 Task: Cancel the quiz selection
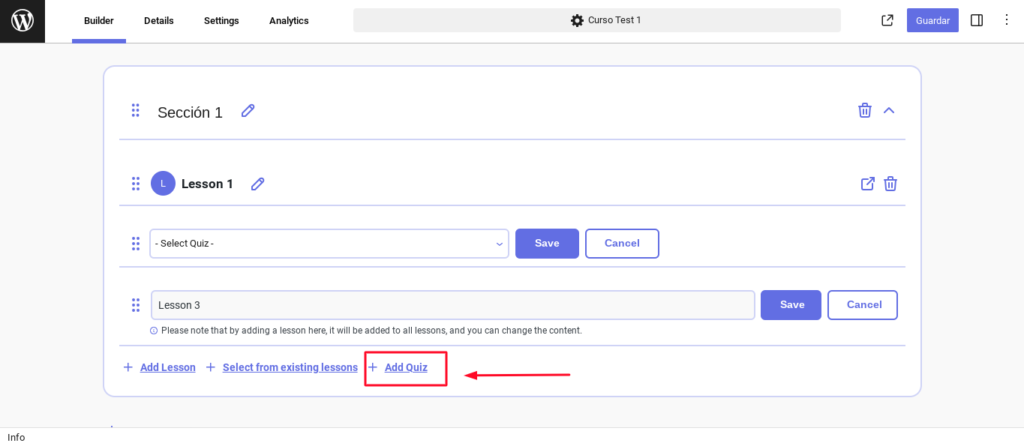click(x=622, y=244)
